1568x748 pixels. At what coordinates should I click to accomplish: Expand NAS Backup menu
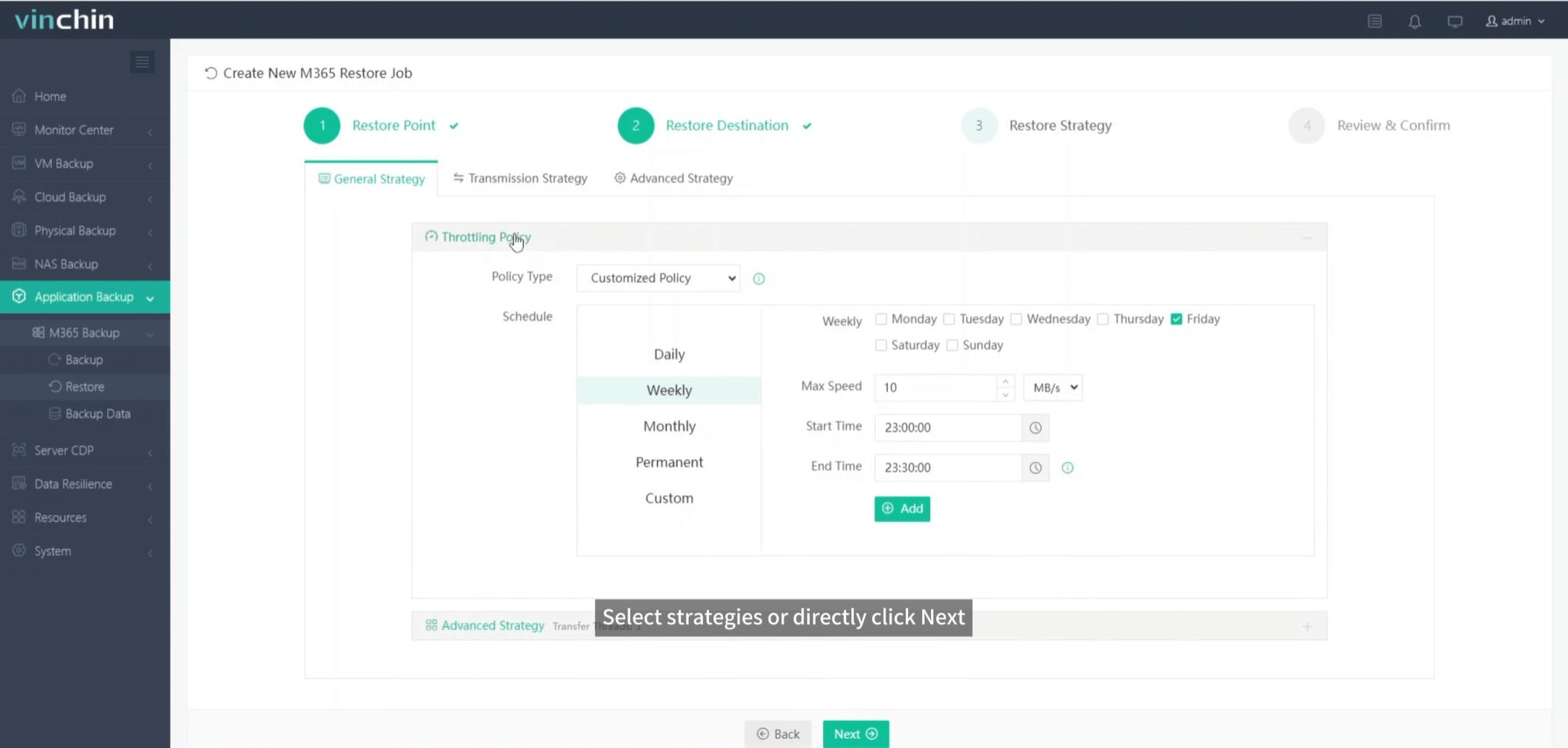pos(85,264)
